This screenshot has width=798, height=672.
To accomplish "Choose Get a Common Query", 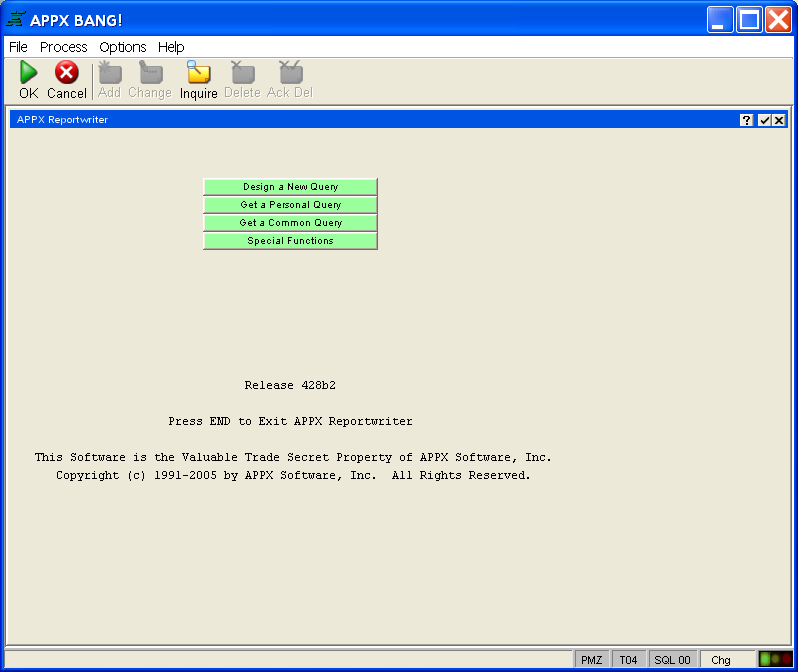I will coord(290,222).
